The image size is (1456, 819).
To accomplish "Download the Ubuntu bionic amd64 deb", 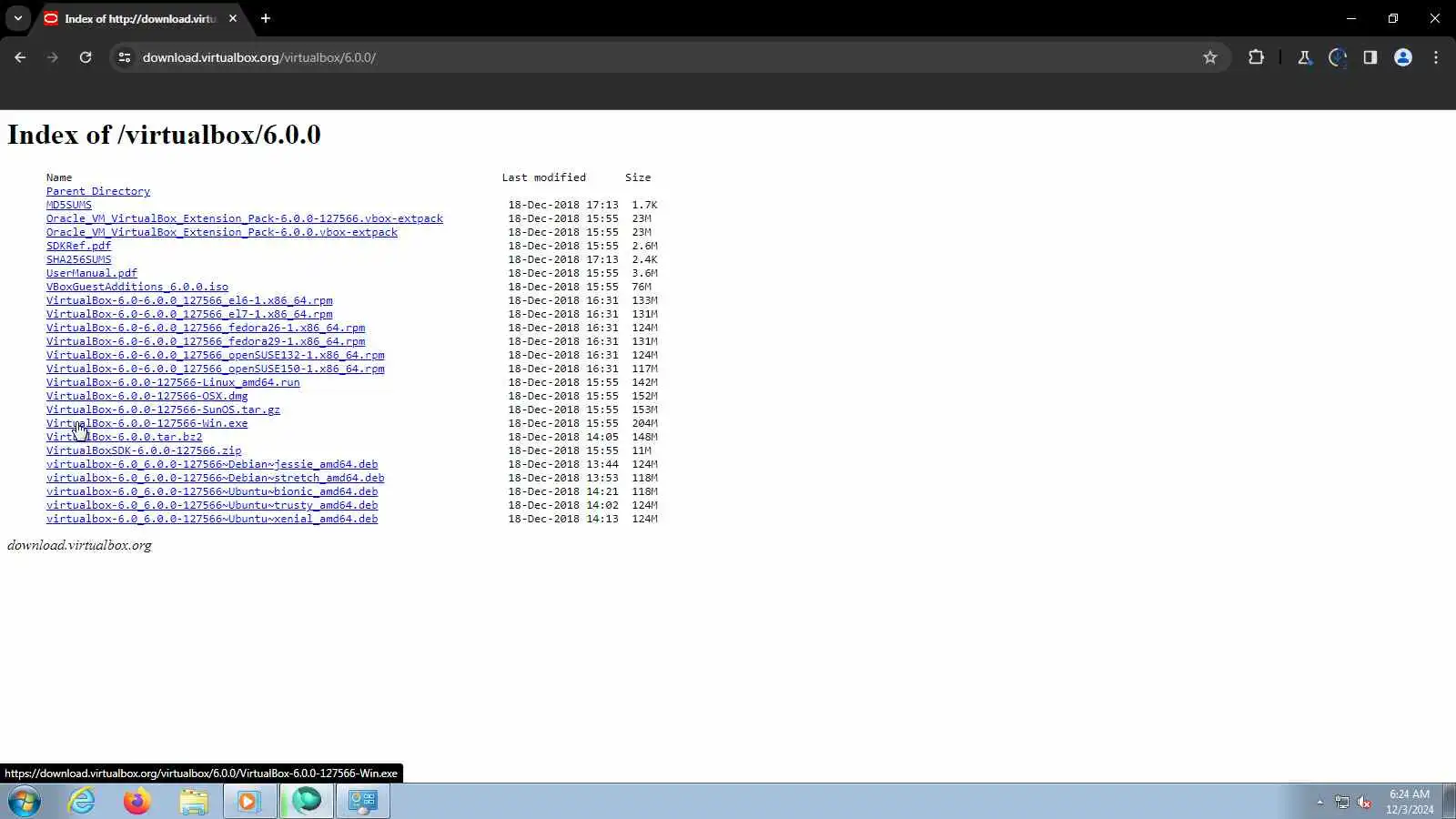I will [x=212, y=491].
